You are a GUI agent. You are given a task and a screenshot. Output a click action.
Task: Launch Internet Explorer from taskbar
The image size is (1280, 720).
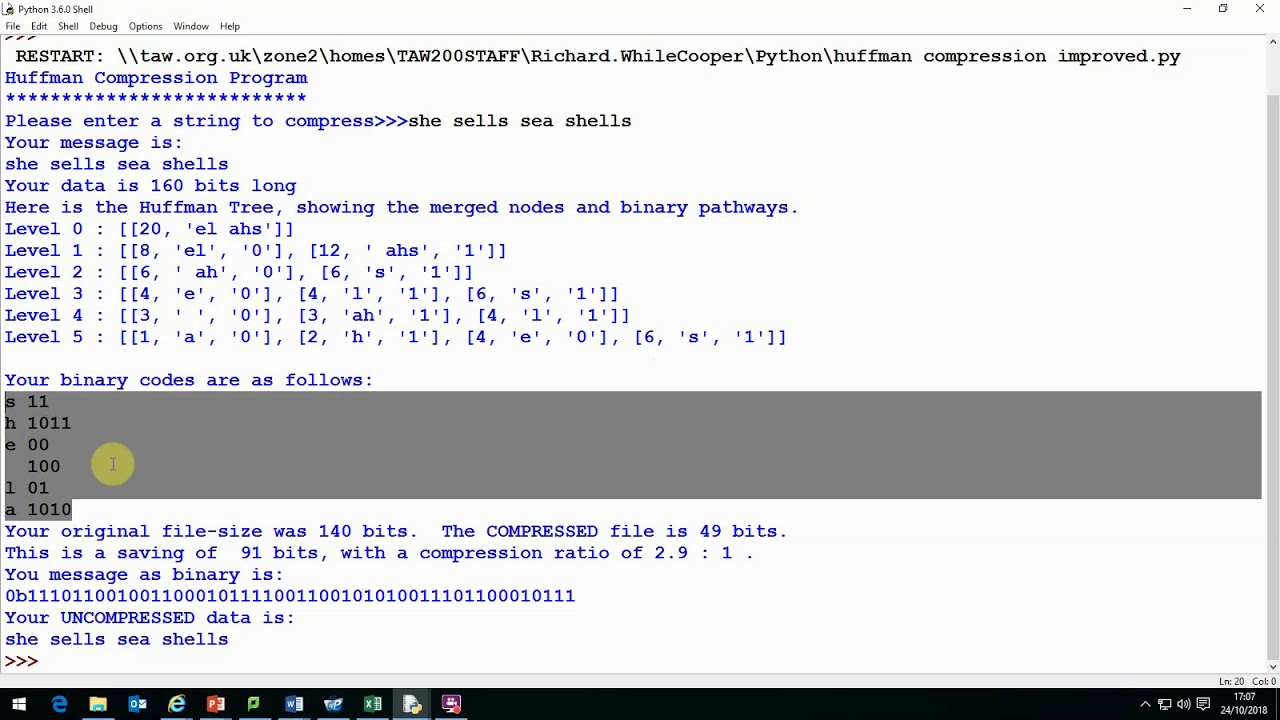[176, 704]
